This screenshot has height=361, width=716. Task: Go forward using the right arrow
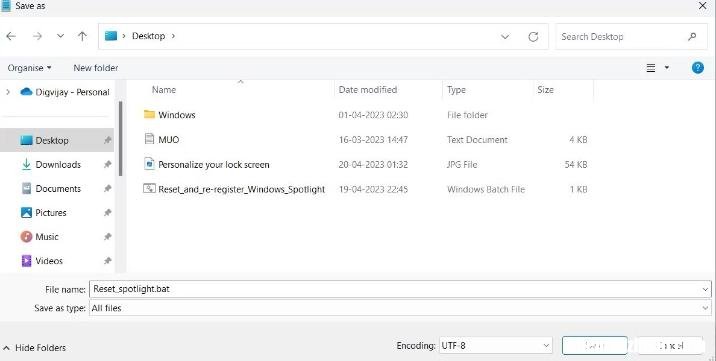tap(37, 37)
